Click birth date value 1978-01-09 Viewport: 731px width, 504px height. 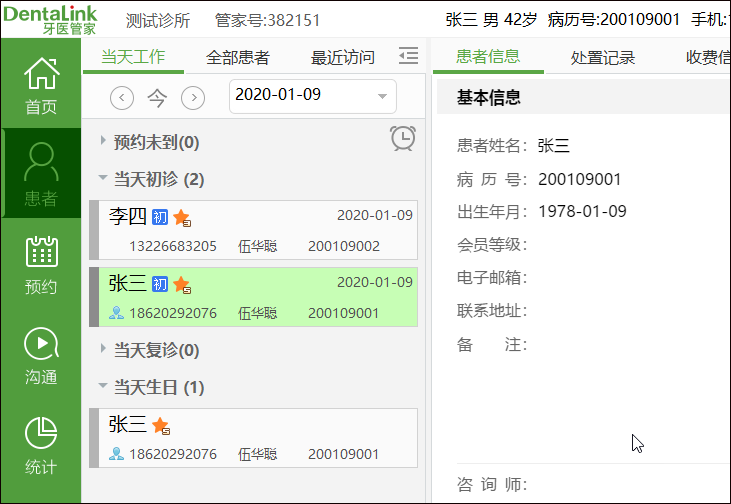point(582,211)
